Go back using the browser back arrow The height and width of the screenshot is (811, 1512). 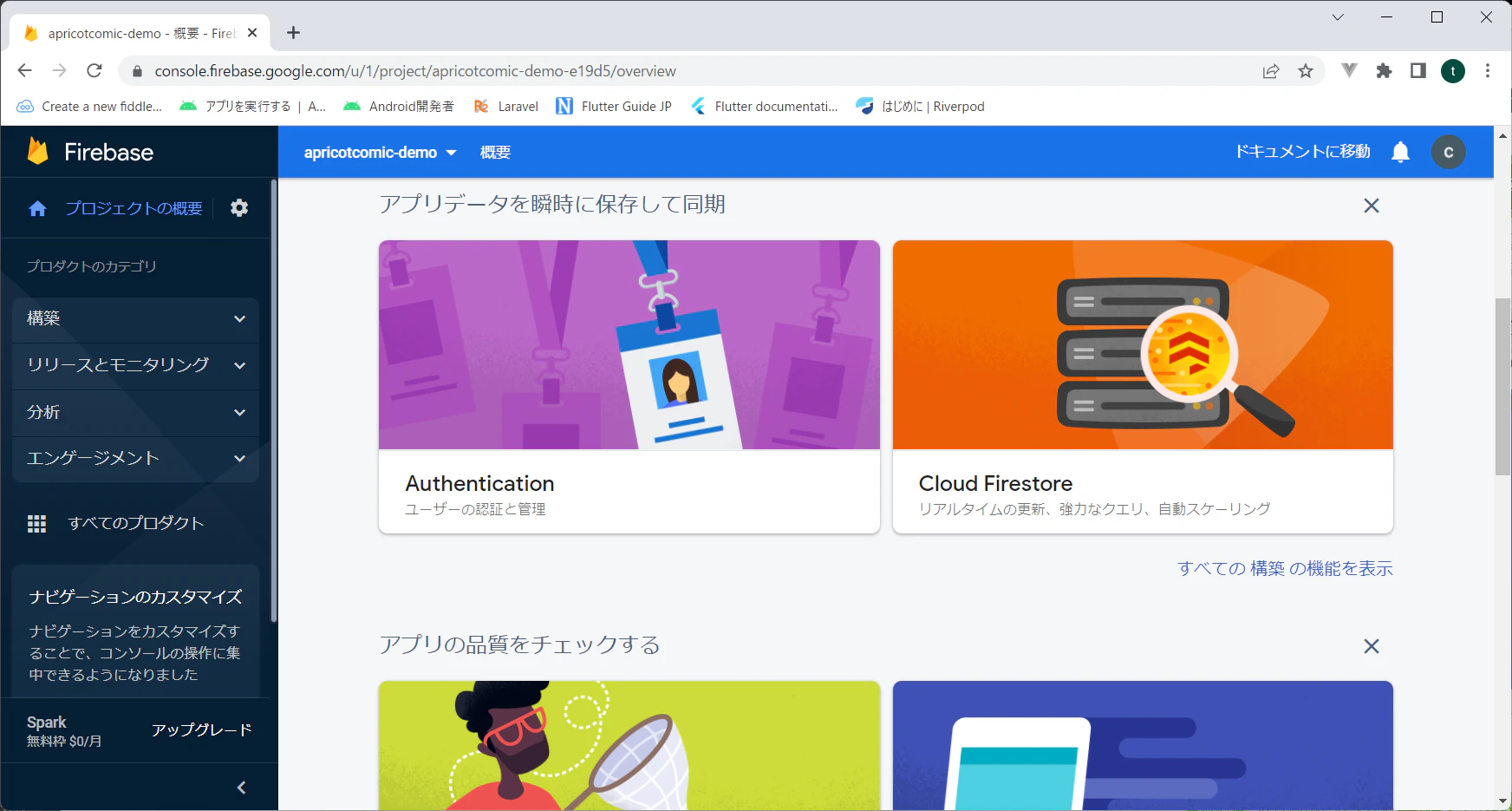click(24, 71)
